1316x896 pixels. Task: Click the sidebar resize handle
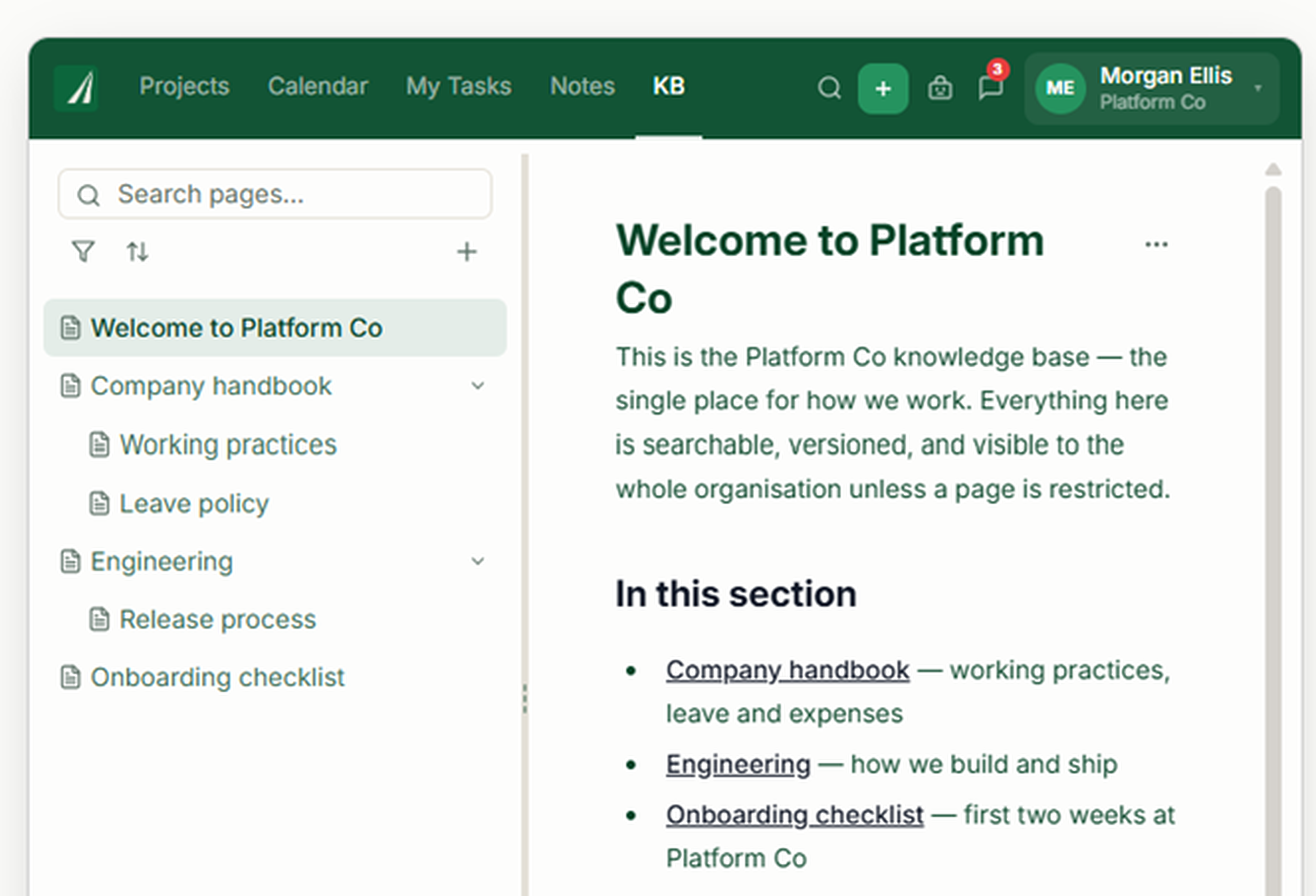(x=525, y=698)
